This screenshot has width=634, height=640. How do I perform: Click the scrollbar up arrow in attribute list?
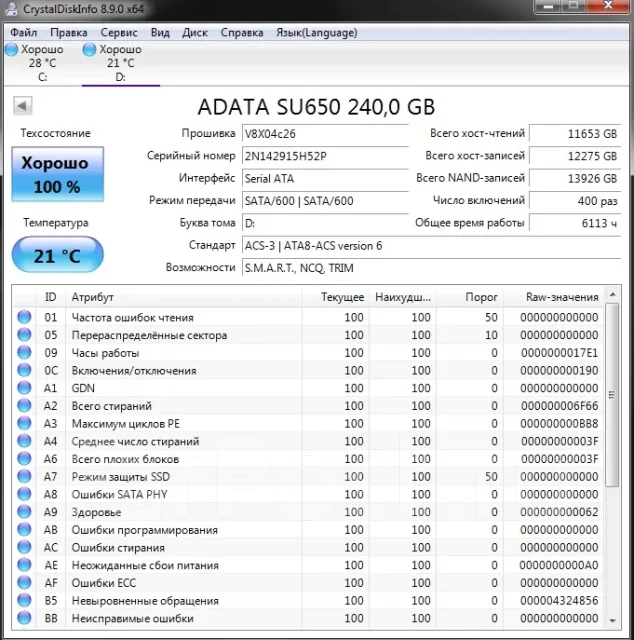(x=612, y=294)
